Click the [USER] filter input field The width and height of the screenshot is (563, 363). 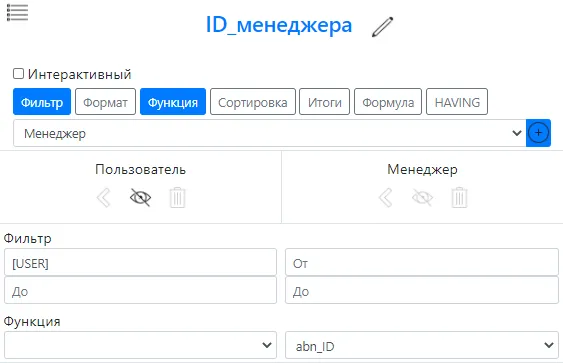point(140,262)
